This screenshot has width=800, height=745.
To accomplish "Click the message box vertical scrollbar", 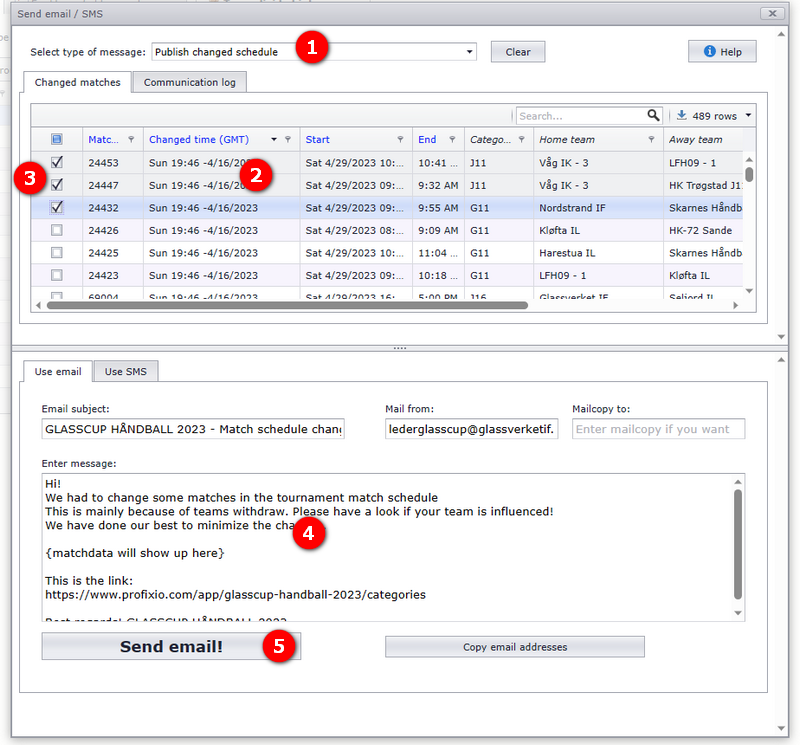I will [738, 544].
